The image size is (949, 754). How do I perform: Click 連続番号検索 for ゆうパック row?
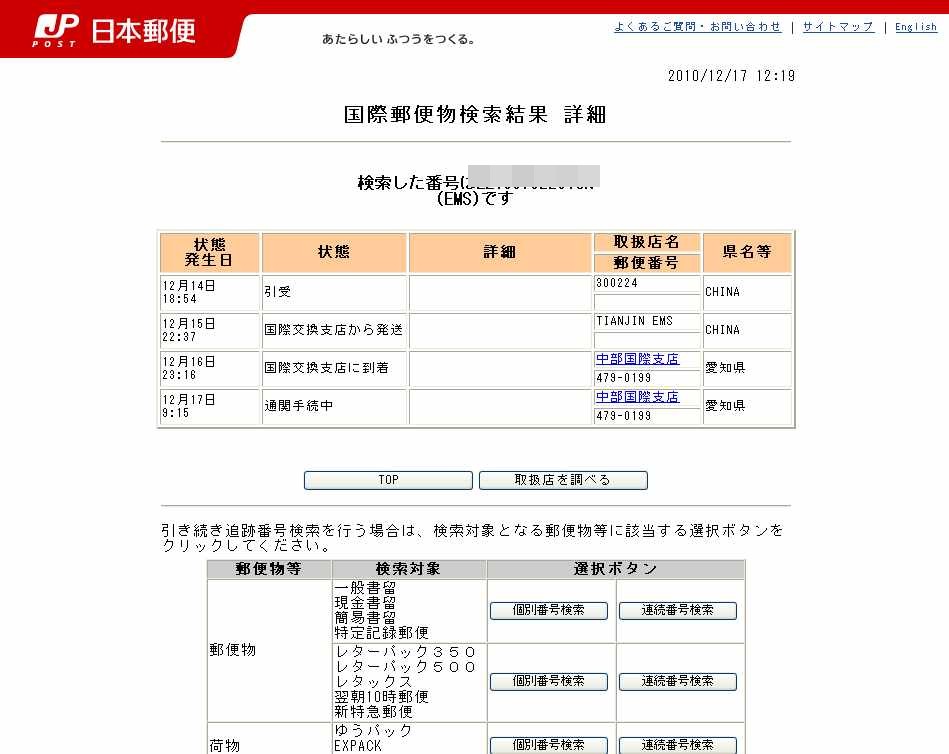(677, 744)
